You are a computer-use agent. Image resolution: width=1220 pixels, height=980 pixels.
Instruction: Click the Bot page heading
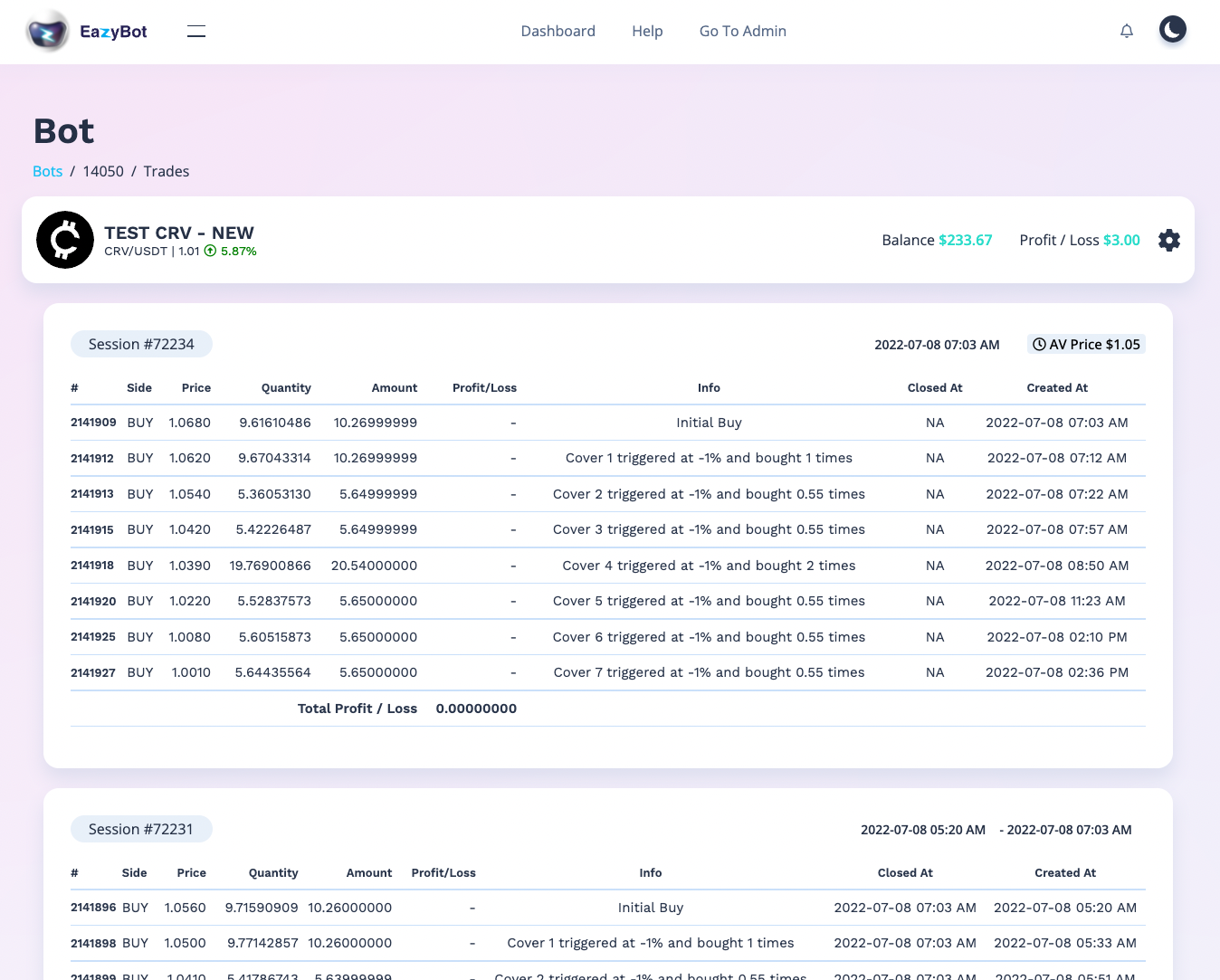pyautogui.click(x=63, y=131)
